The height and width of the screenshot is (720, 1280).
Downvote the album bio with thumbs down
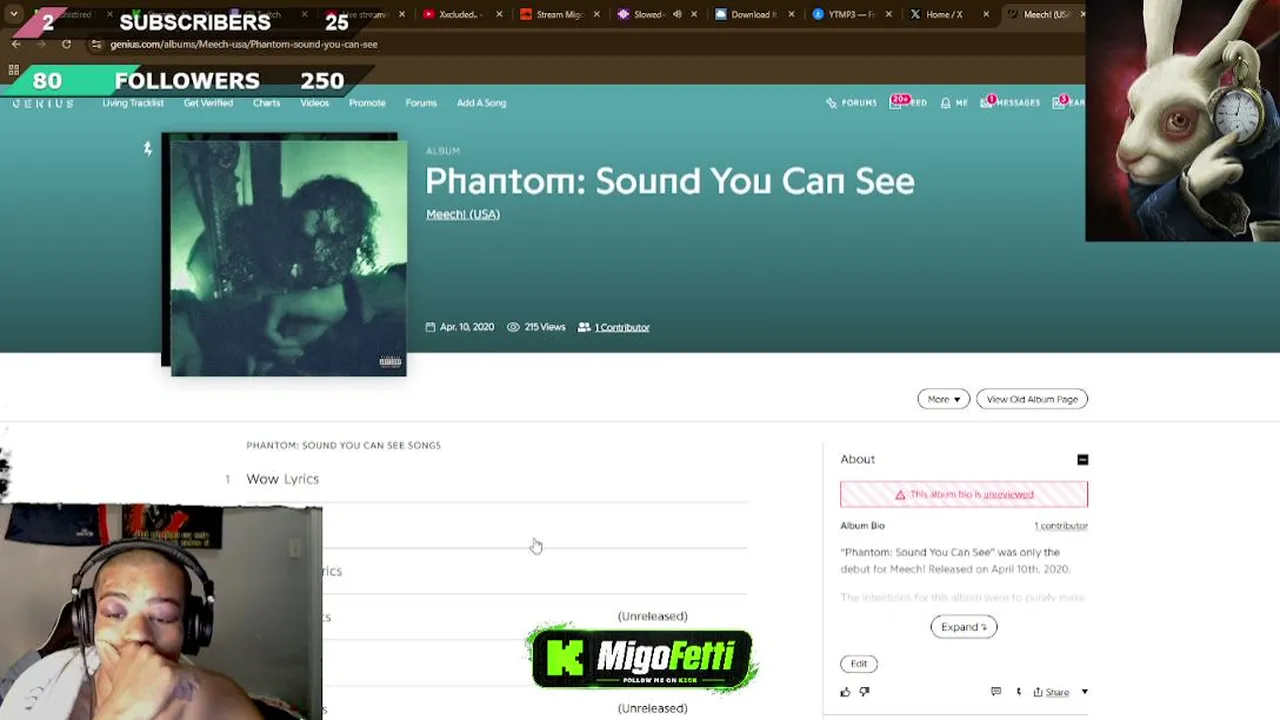pyautogui.click(x=864, y=692)
